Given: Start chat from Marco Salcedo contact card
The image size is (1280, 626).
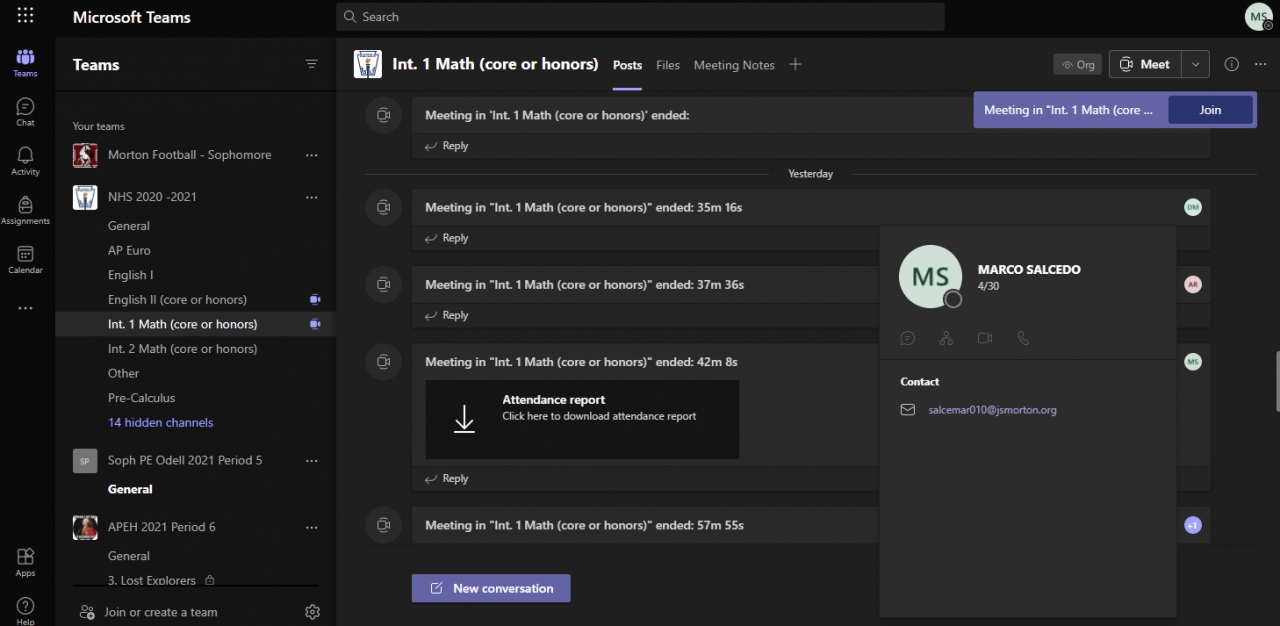Looking at the screenshot, I should [907, 338].
